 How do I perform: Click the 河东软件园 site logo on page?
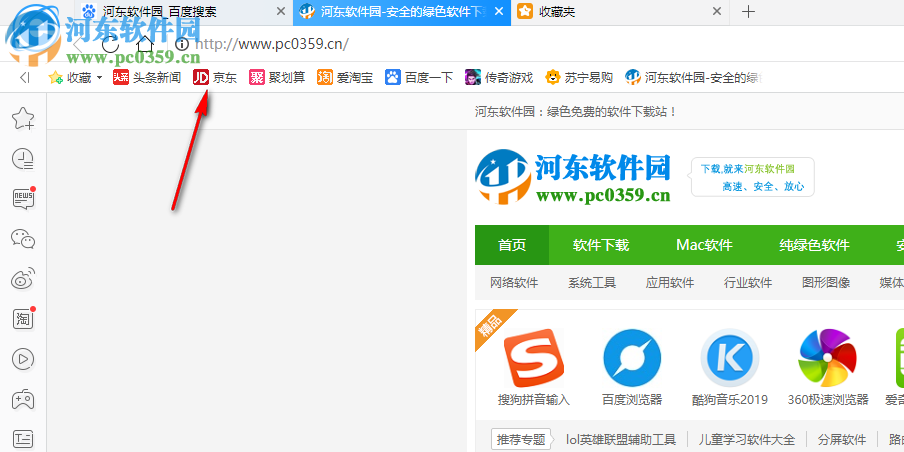tap(573, 177)
